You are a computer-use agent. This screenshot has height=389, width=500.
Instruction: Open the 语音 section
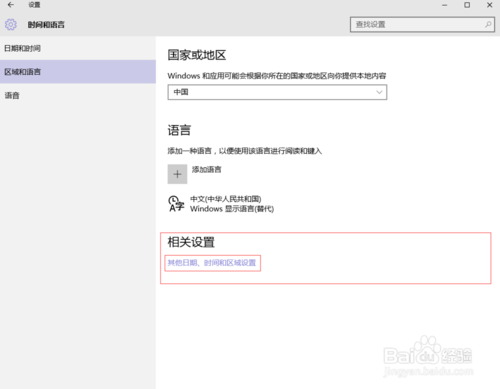coord(78,96)
